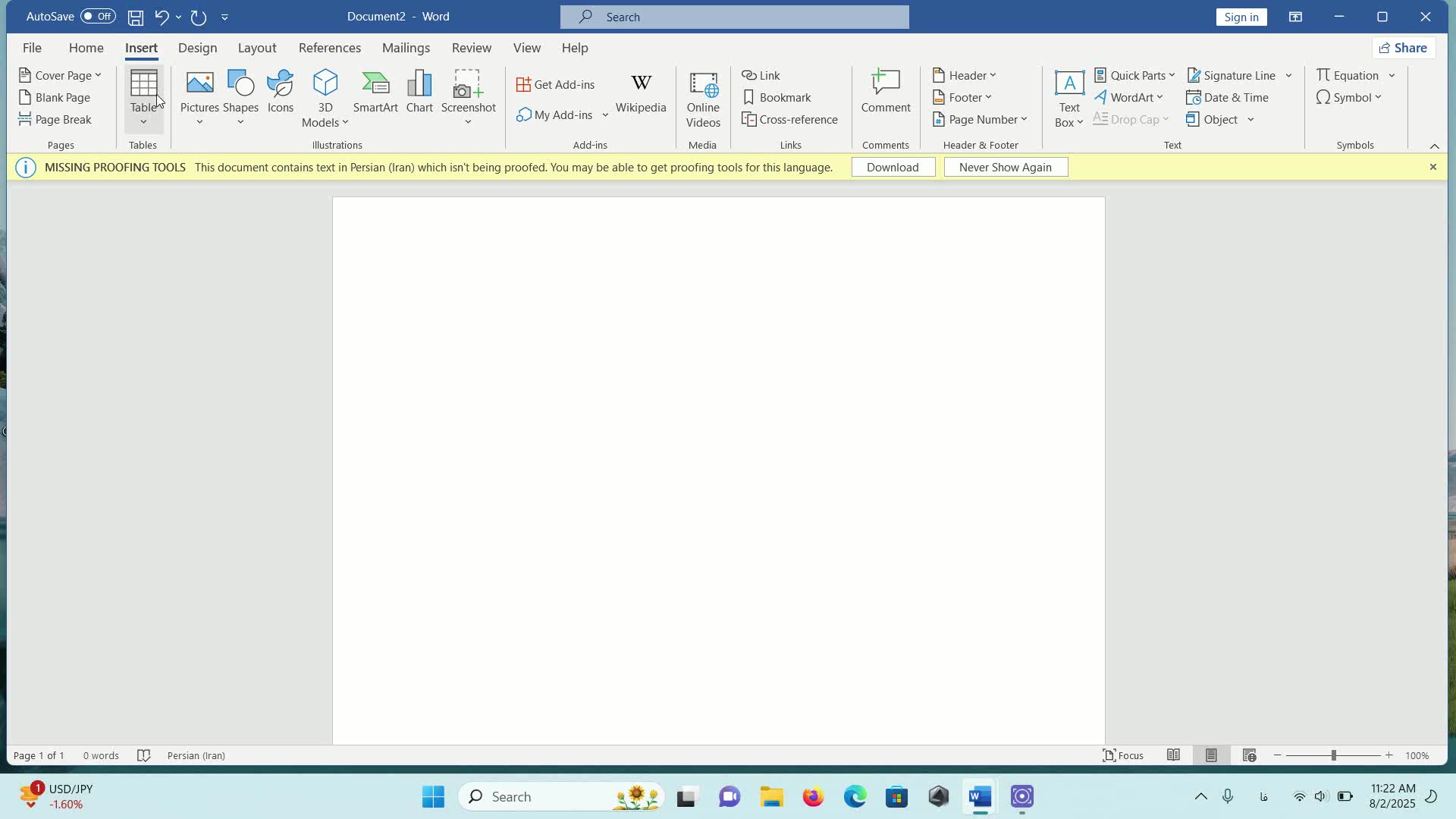Insert a Chart
This screenshot has height=819, width=1456.
(x=419, y=93)
